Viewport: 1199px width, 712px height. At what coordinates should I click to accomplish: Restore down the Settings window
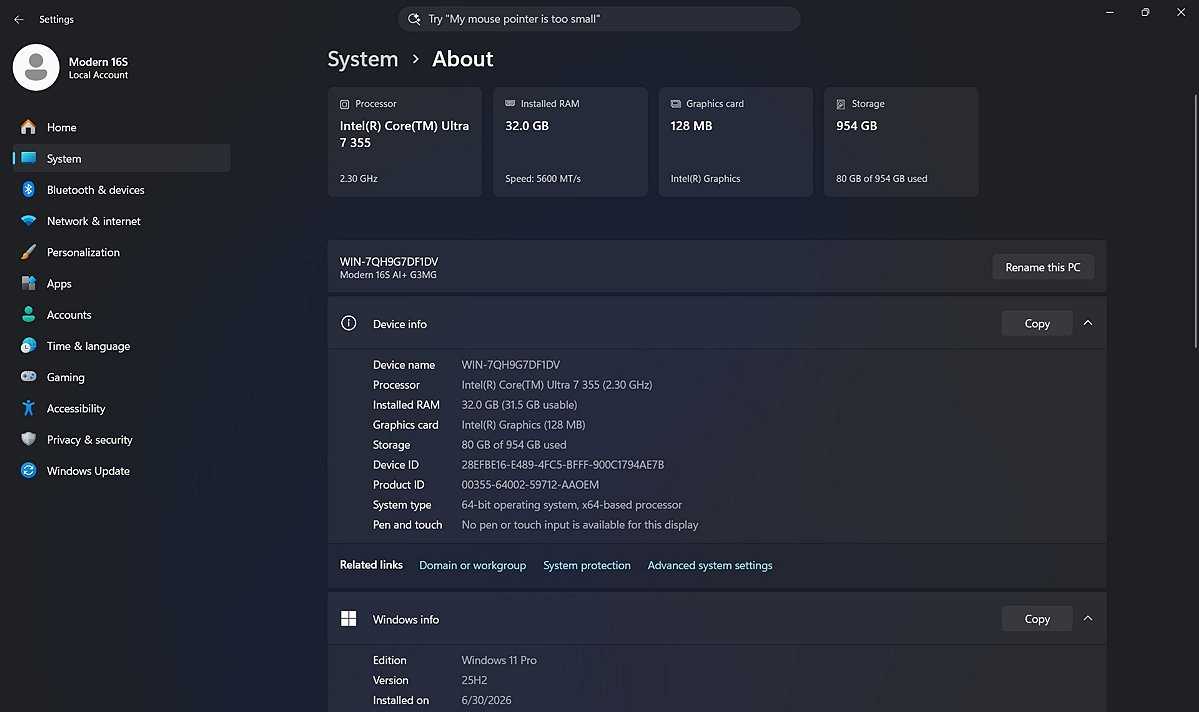(1145, 12)
